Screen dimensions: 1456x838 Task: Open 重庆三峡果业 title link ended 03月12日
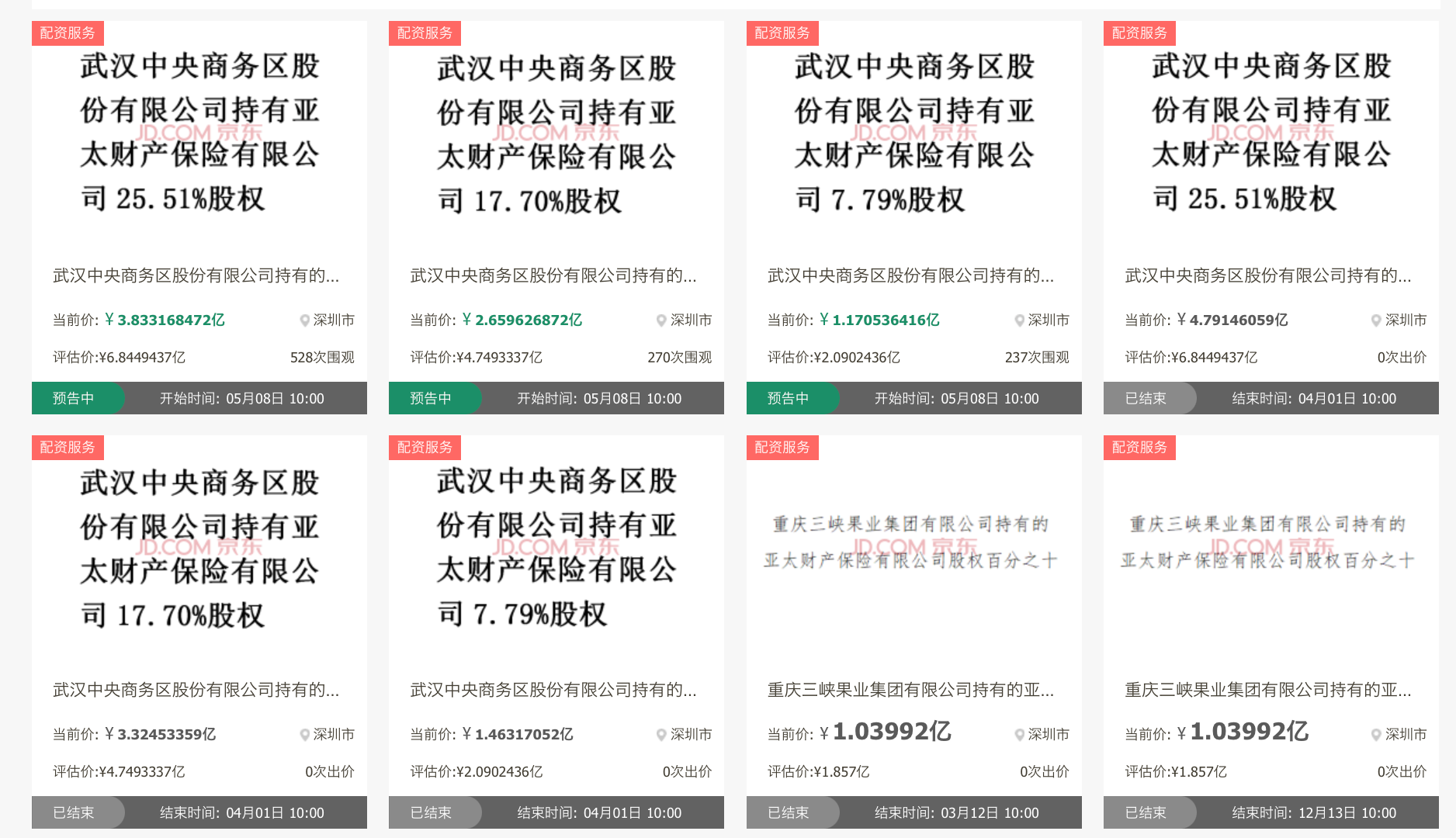(910, 690)
